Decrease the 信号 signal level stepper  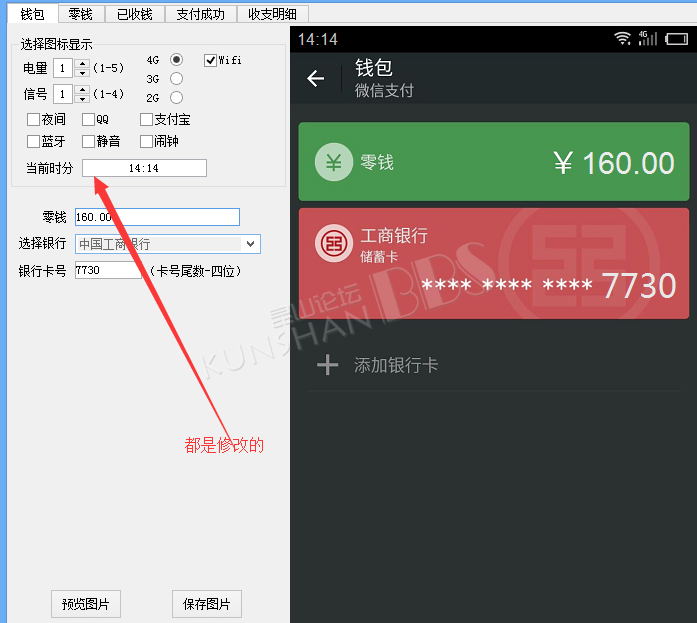coord(82,98)
